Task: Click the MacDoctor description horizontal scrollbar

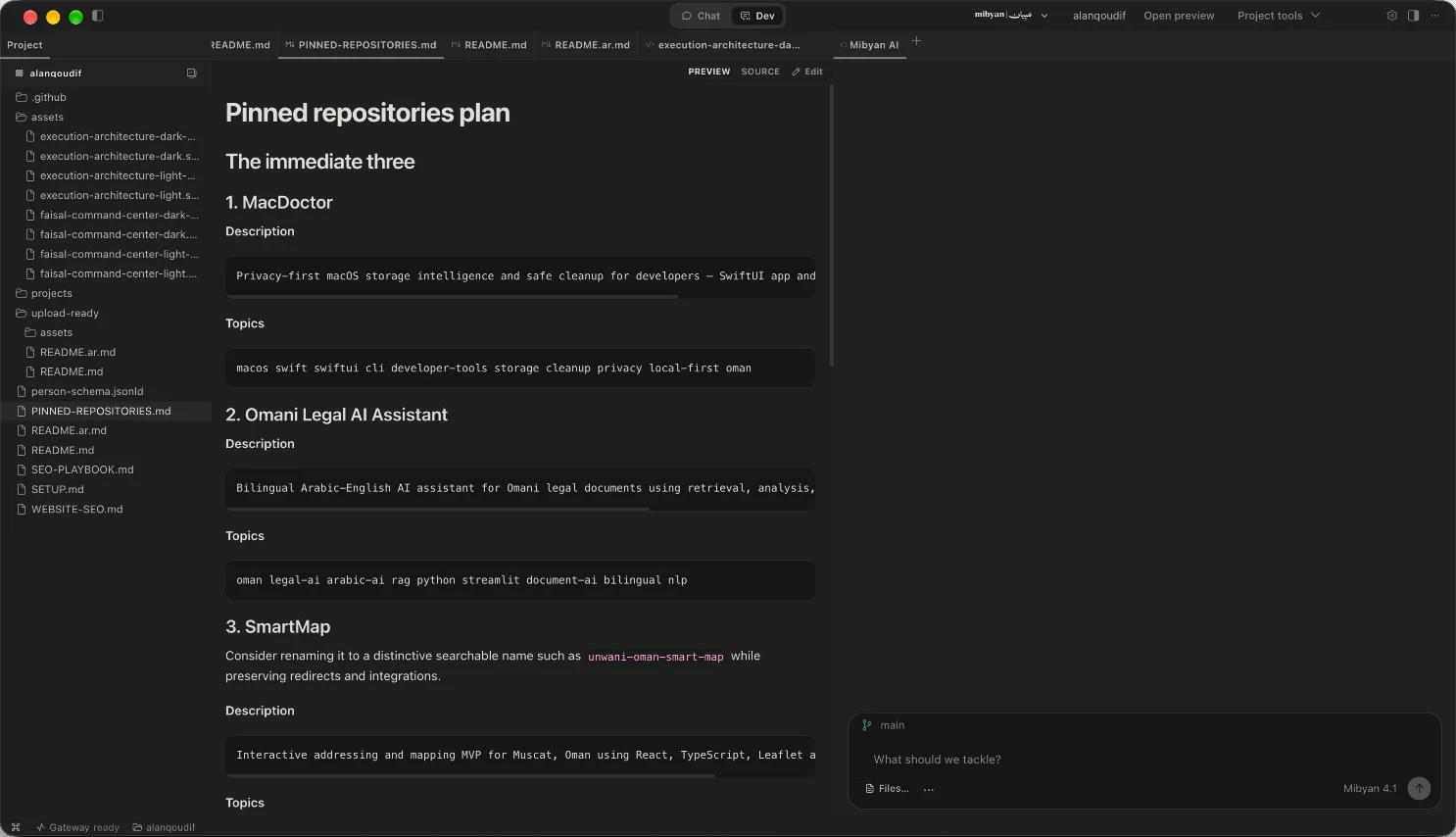Action: click(x=452, y=296)
